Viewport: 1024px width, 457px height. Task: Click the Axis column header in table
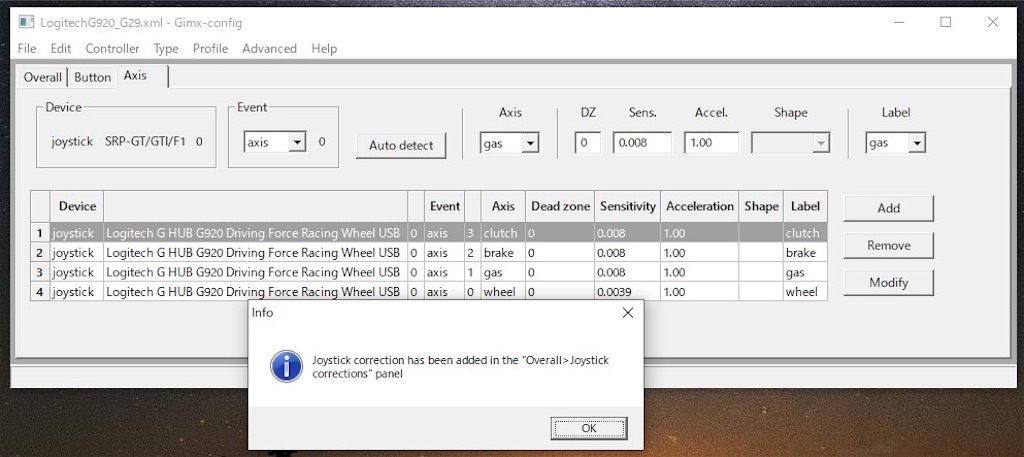(x=503, y=206)
